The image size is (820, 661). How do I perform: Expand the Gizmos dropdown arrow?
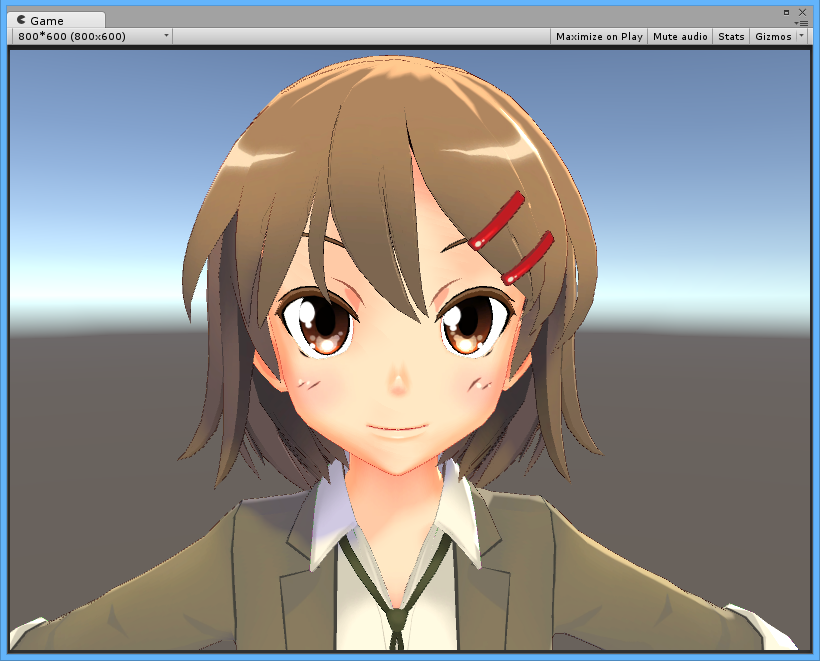[802, 36]
